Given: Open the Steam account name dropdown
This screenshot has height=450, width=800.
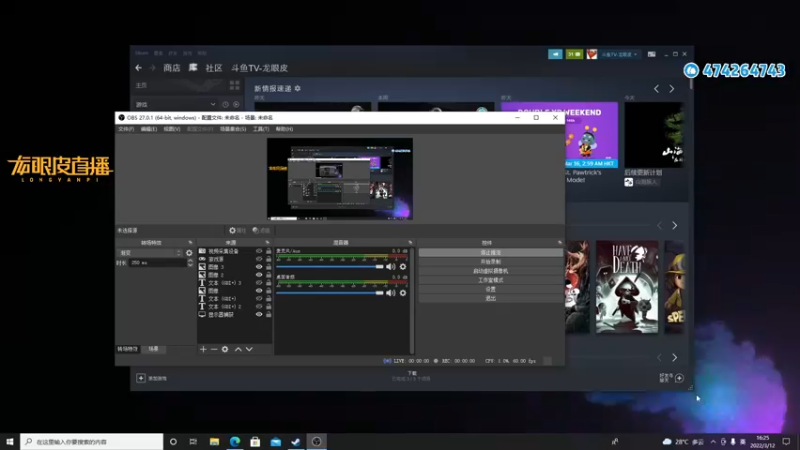Looking at the screenshot, I should pyautogui.click(x=619, y=54).
